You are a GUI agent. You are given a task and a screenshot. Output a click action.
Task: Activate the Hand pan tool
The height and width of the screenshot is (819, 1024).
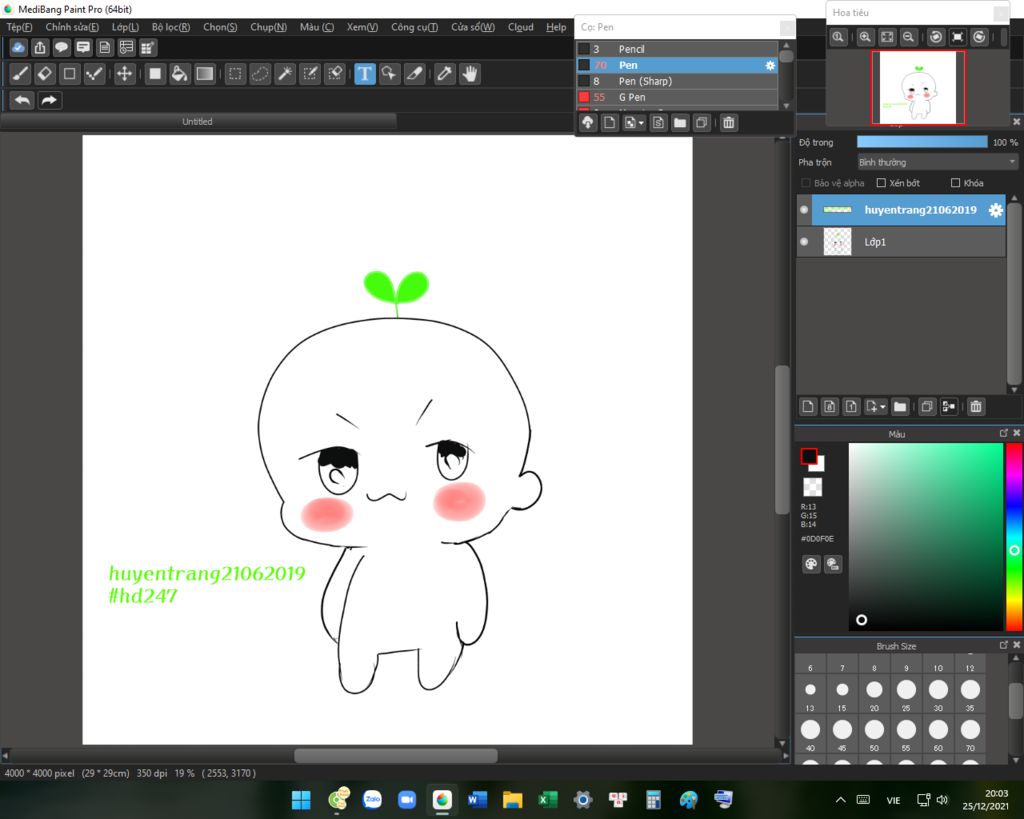coord(470,74)
